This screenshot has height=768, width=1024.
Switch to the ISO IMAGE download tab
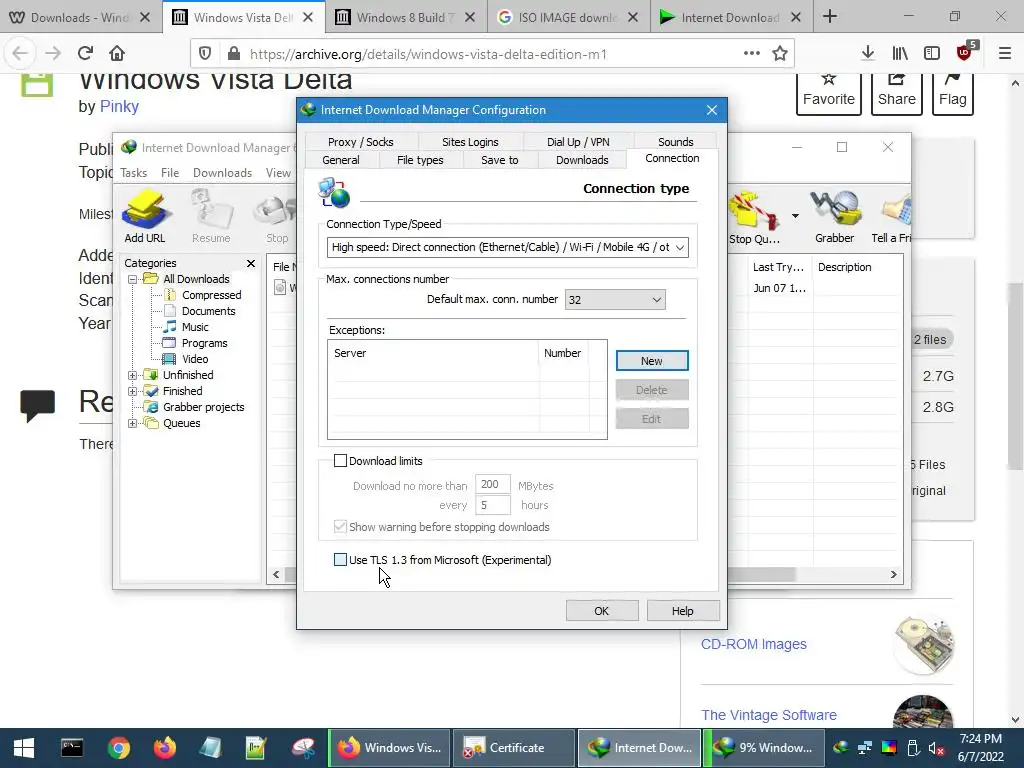569,18
